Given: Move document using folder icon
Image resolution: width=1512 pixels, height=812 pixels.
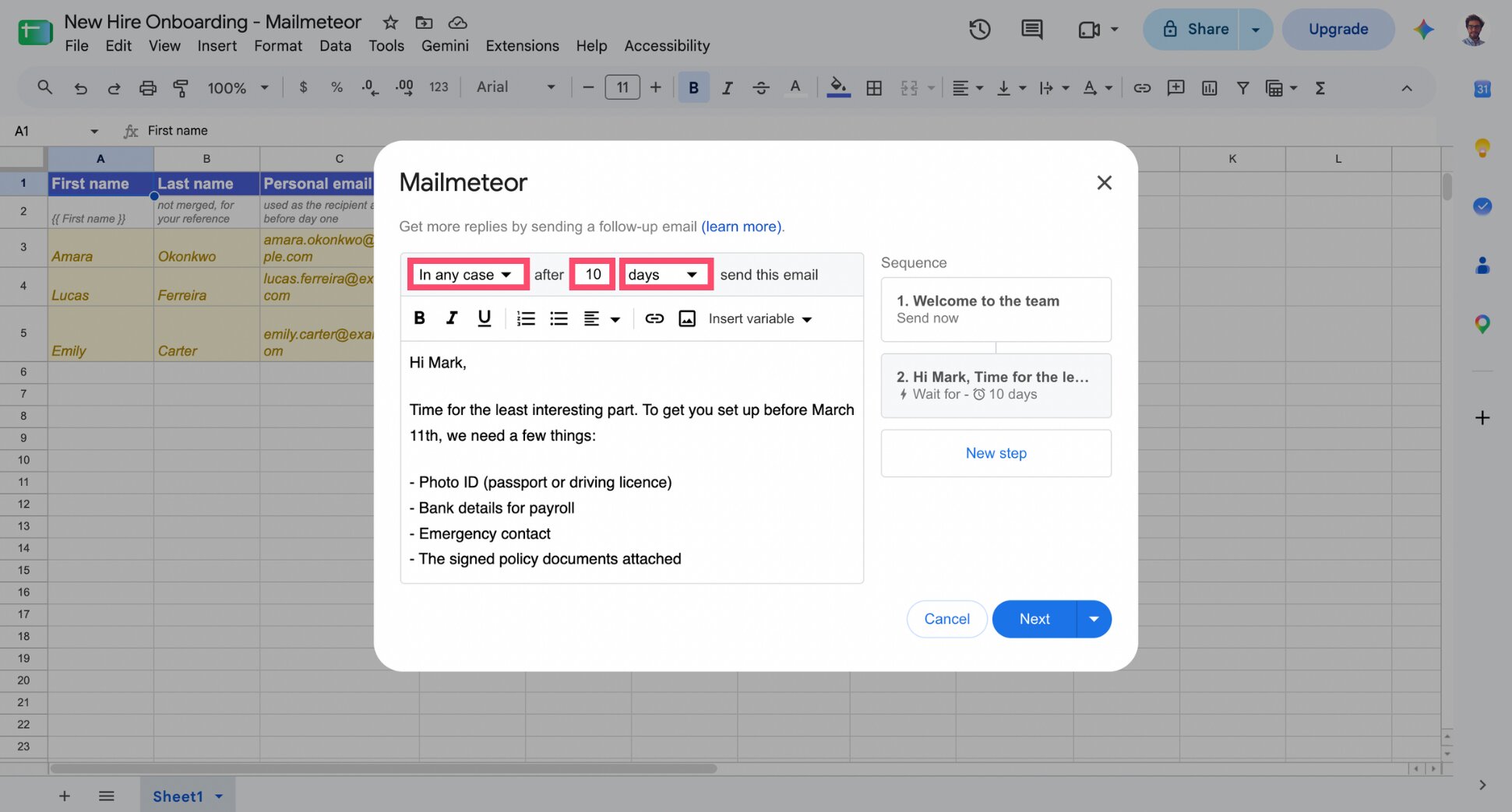Looking at the screenshot, I should point(424,23).
